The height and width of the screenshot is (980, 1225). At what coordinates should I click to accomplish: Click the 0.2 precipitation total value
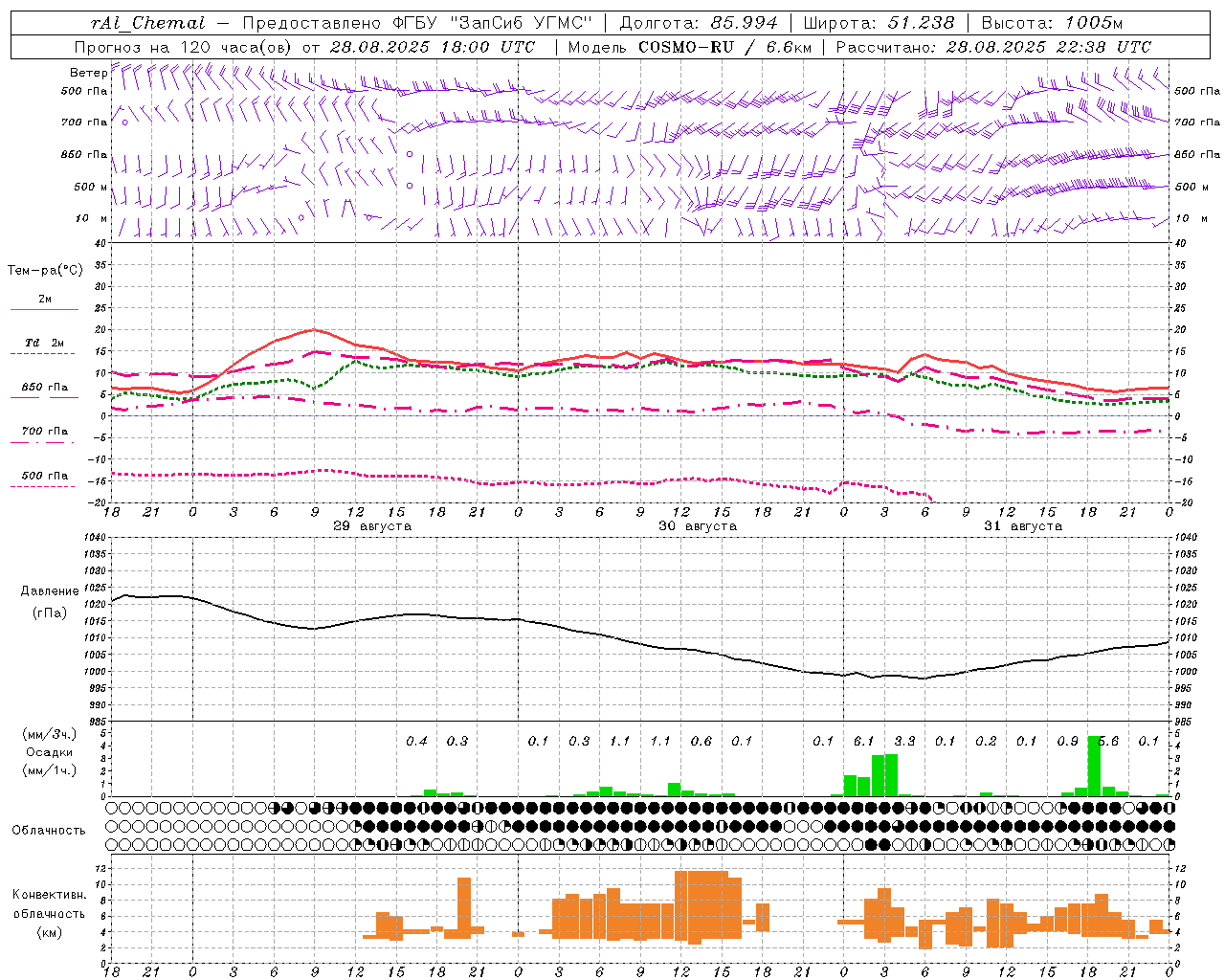pyautogui.click(x=986, y=741)
